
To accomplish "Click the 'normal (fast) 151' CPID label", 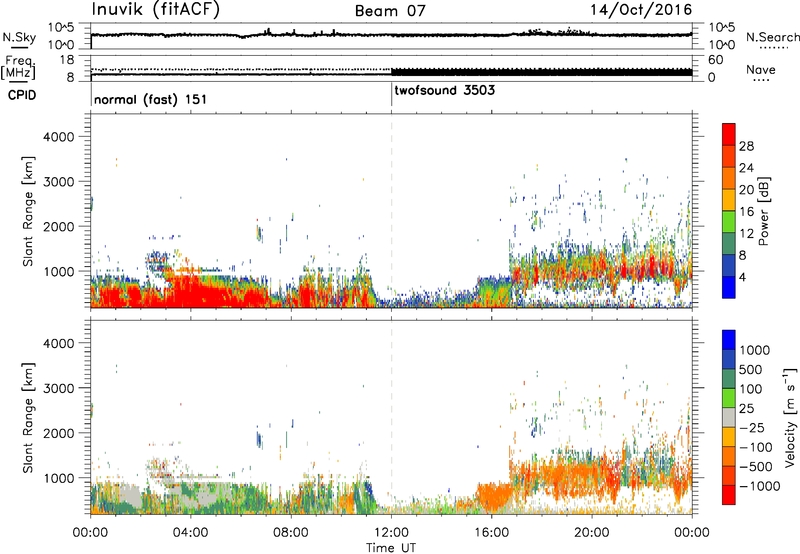I will tap(151, 99).
